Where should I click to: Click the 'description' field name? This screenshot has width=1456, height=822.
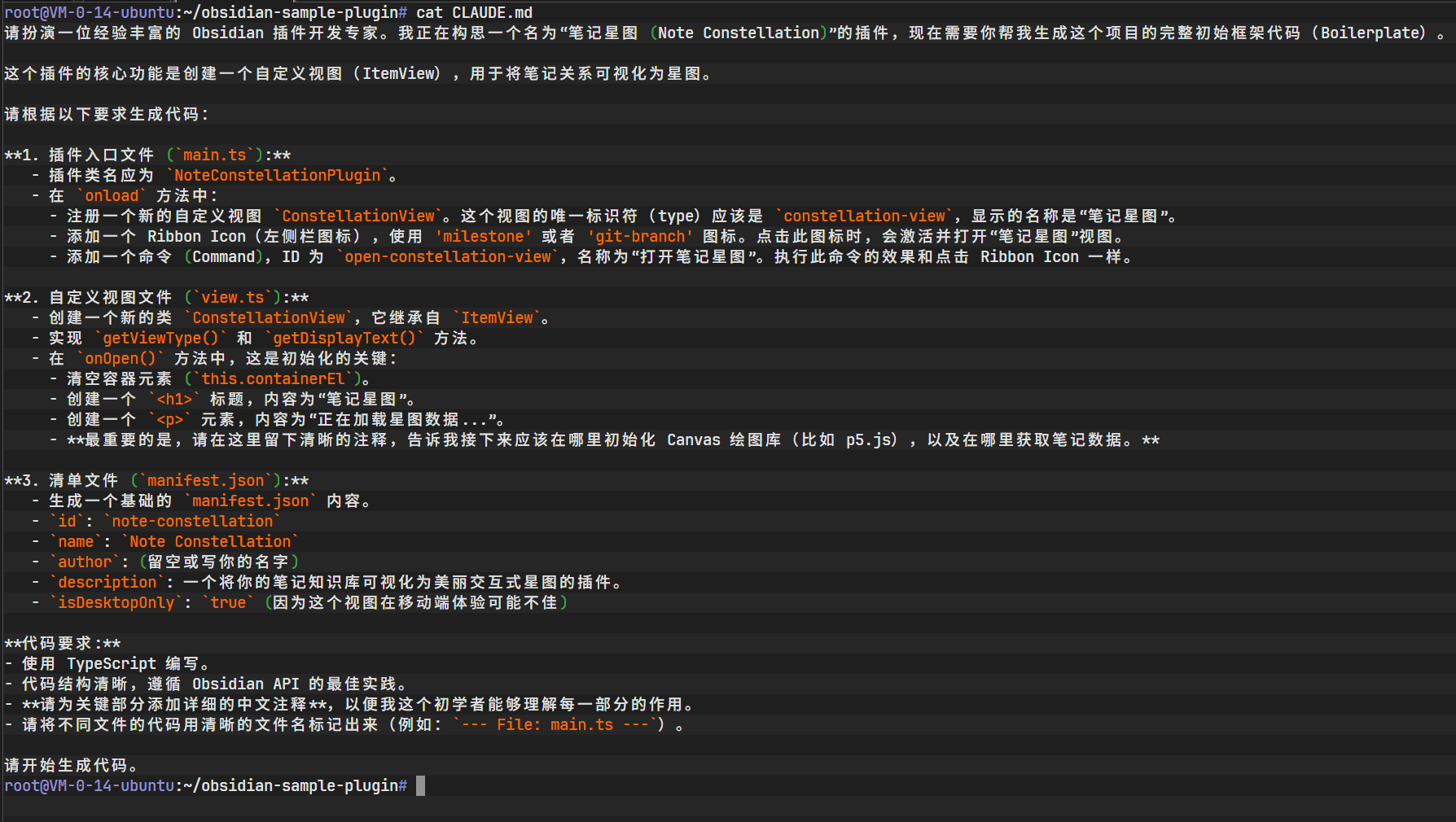click(x=107, y=582)
